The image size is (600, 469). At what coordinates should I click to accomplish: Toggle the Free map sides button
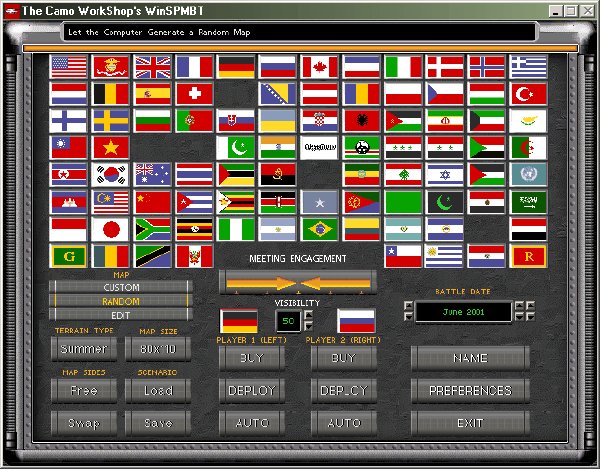84,391
